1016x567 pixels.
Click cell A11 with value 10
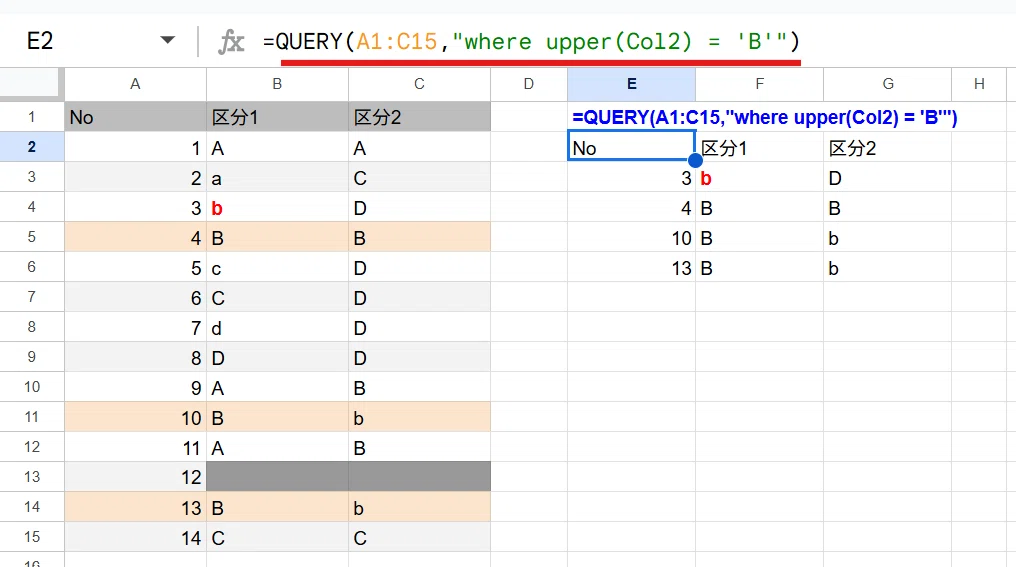[x=135, y=417]
